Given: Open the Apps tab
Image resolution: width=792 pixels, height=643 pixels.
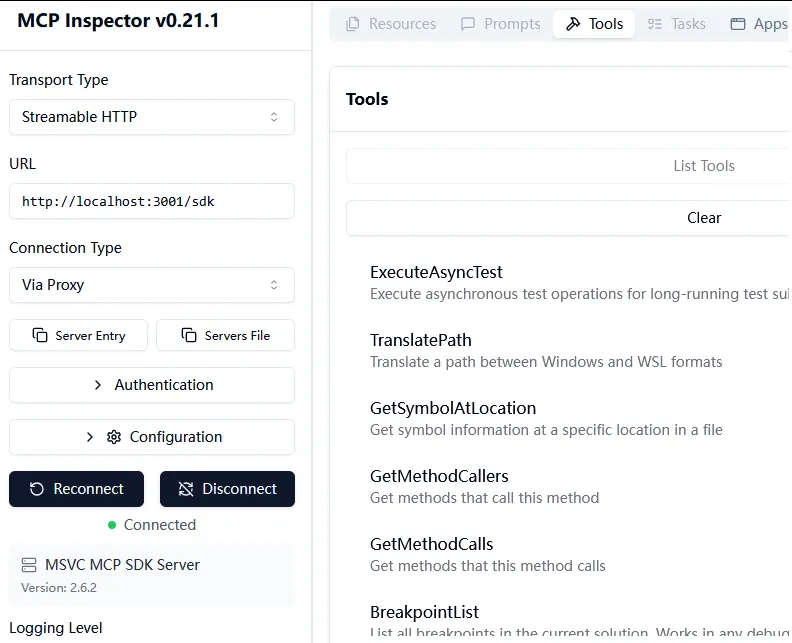Looking at the screenshot, I should (760, 24).
